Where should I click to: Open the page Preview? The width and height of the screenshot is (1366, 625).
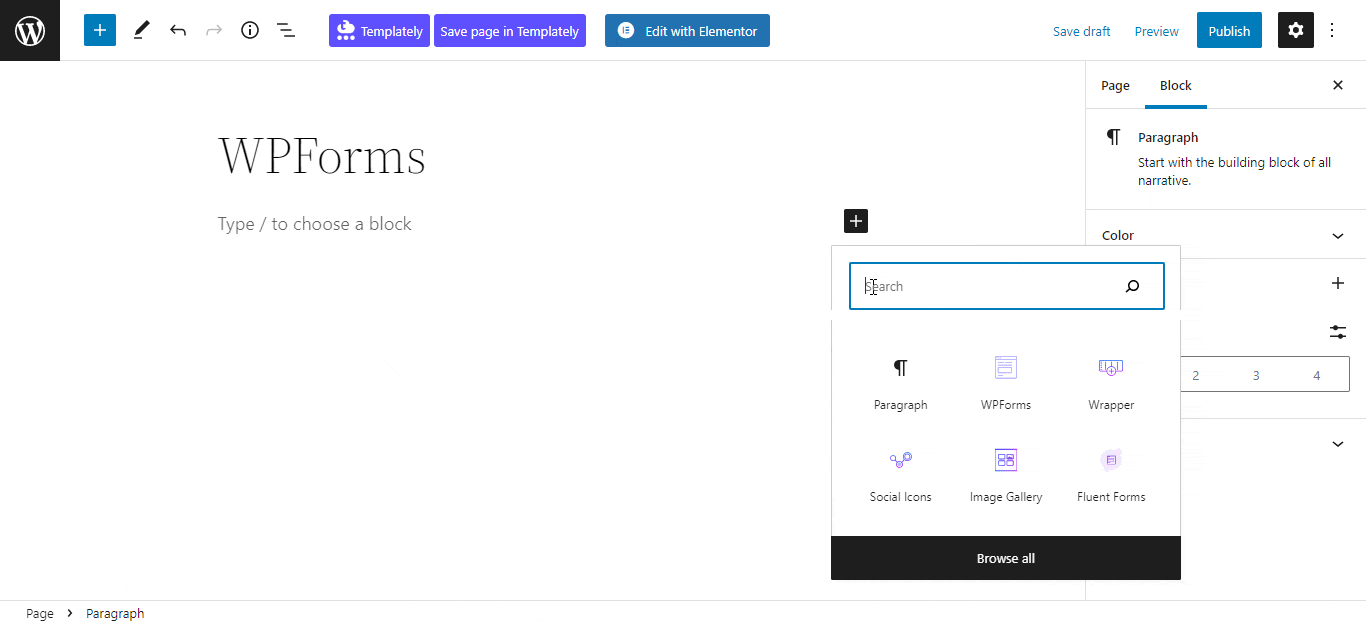click(x=1157, y=31)
